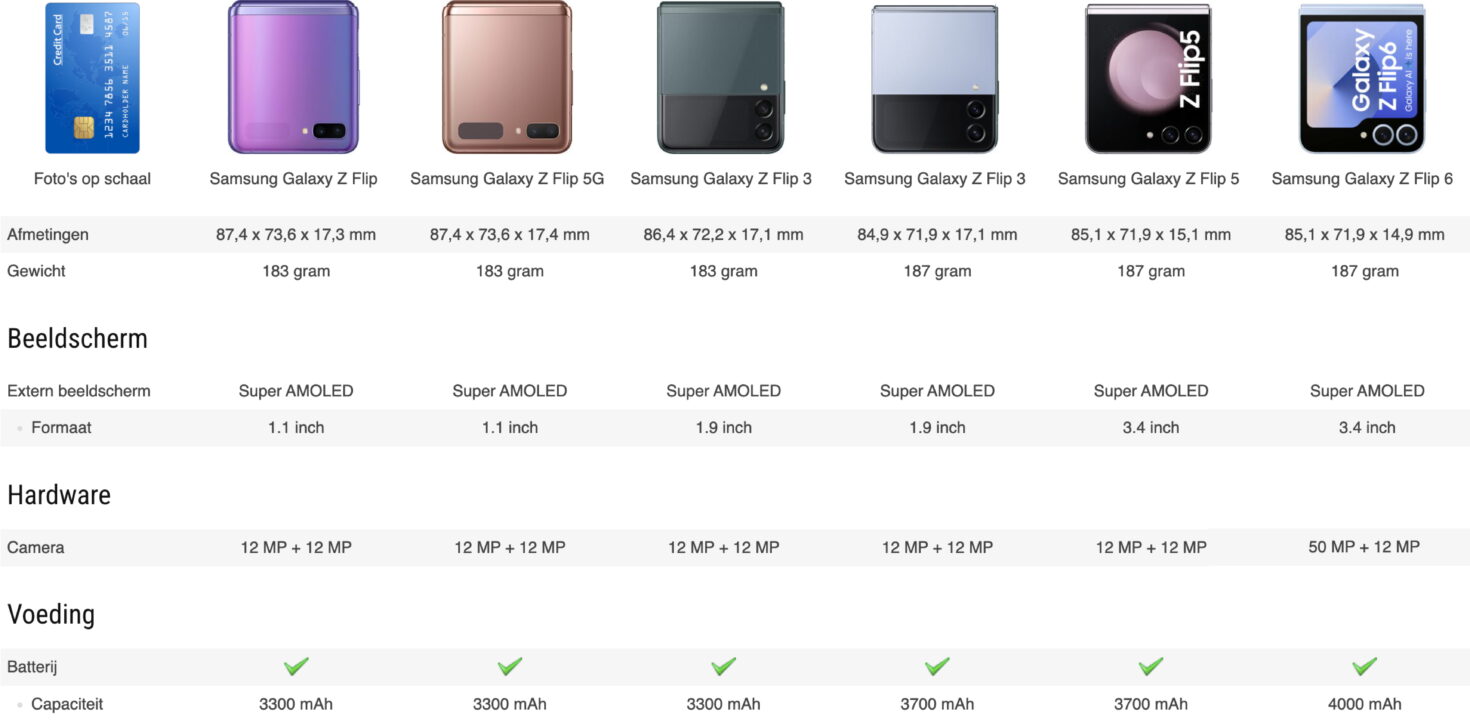Viewport: 1470px width, 723px height.
Task: Click the Beeldscherm section heading
Action: 77,338
